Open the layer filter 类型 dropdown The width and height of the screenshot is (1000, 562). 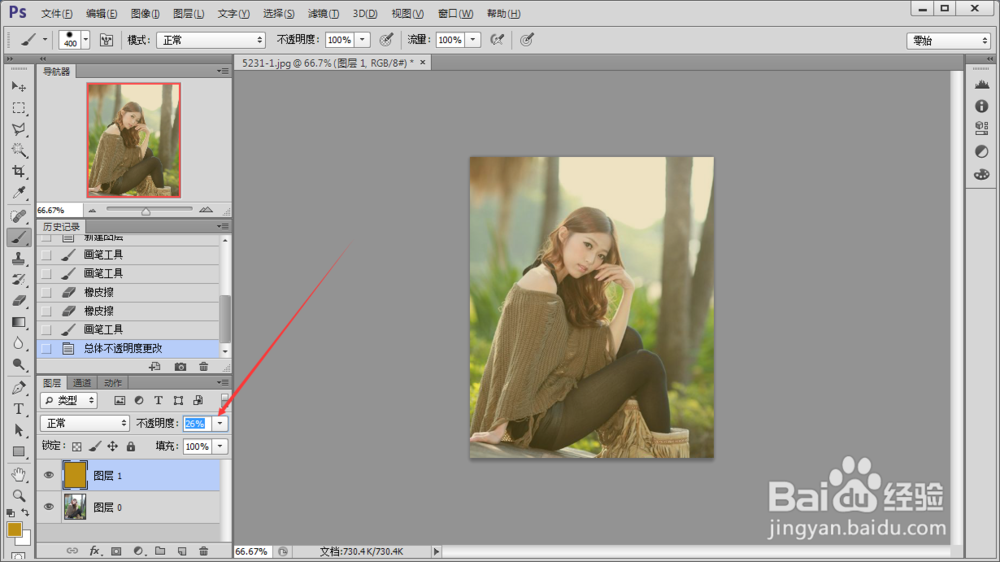point(69,400)
